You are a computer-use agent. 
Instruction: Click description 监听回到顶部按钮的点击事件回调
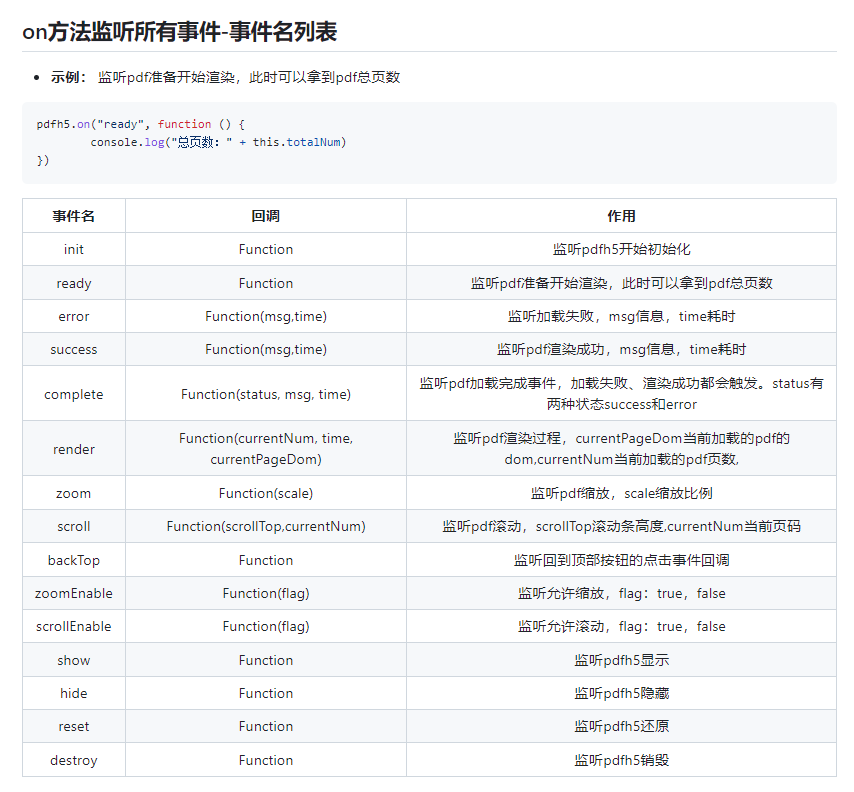[x=621, y=561]
